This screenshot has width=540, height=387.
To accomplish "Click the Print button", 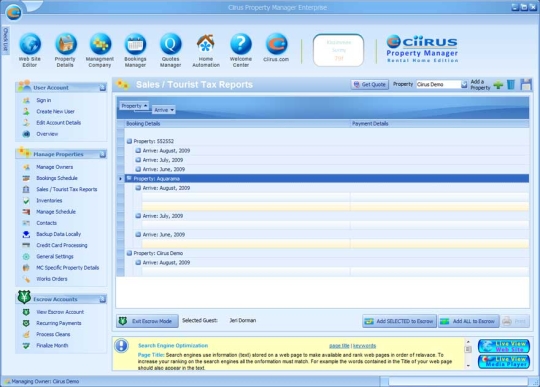I will [515, 321].
